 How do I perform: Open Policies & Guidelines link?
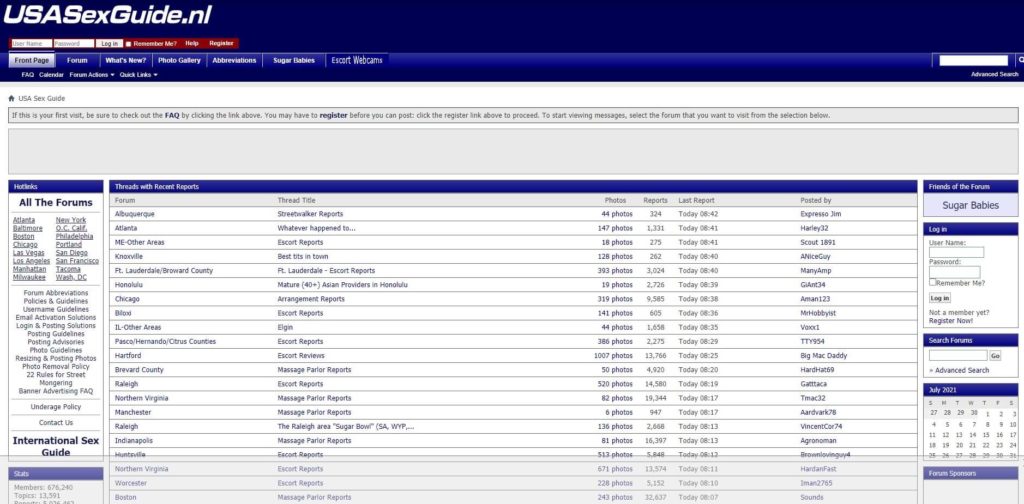point(56,302)
